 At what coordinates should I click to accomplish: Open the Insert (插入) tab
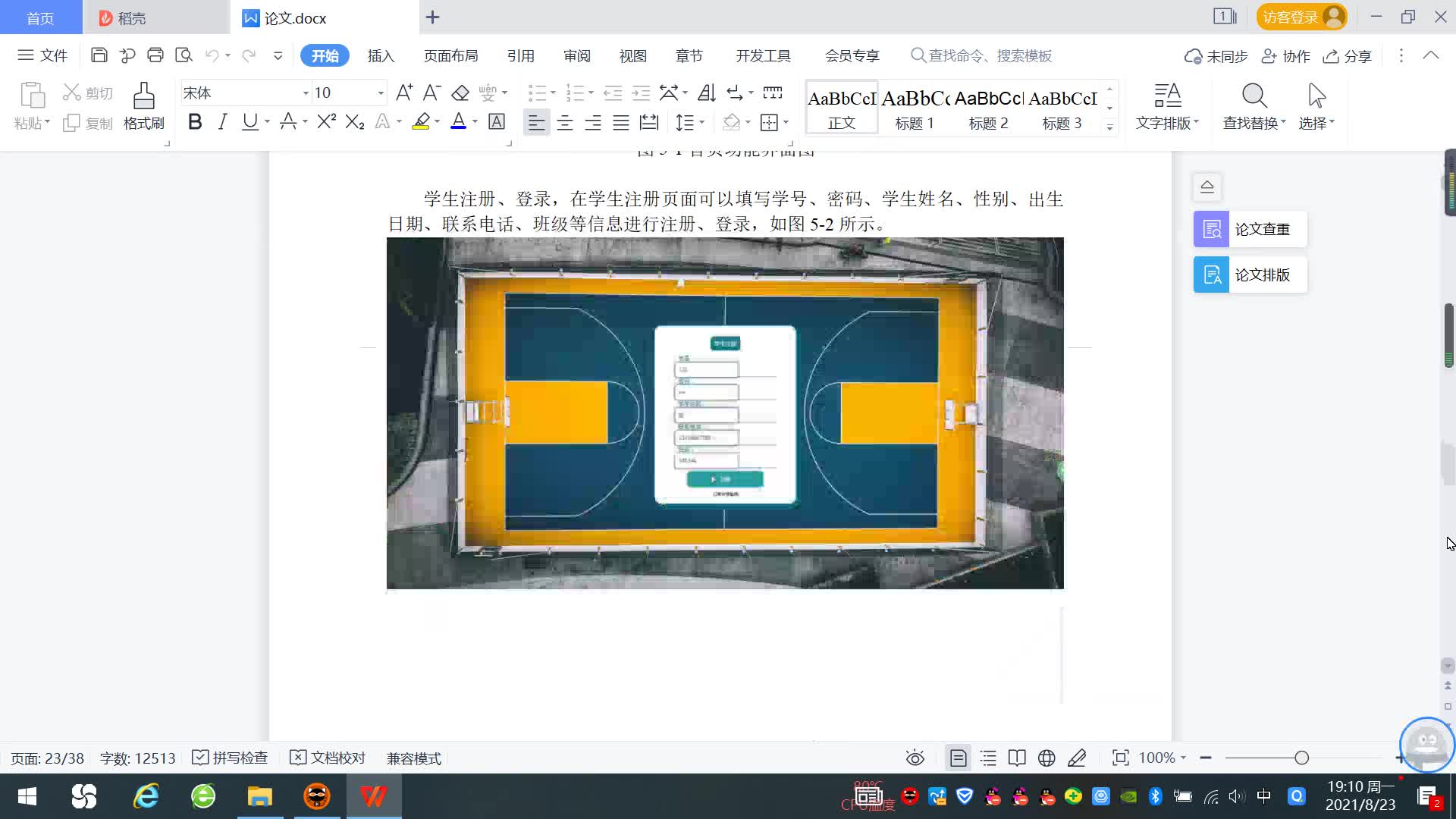pyautogui.click(x=381, y=55)
